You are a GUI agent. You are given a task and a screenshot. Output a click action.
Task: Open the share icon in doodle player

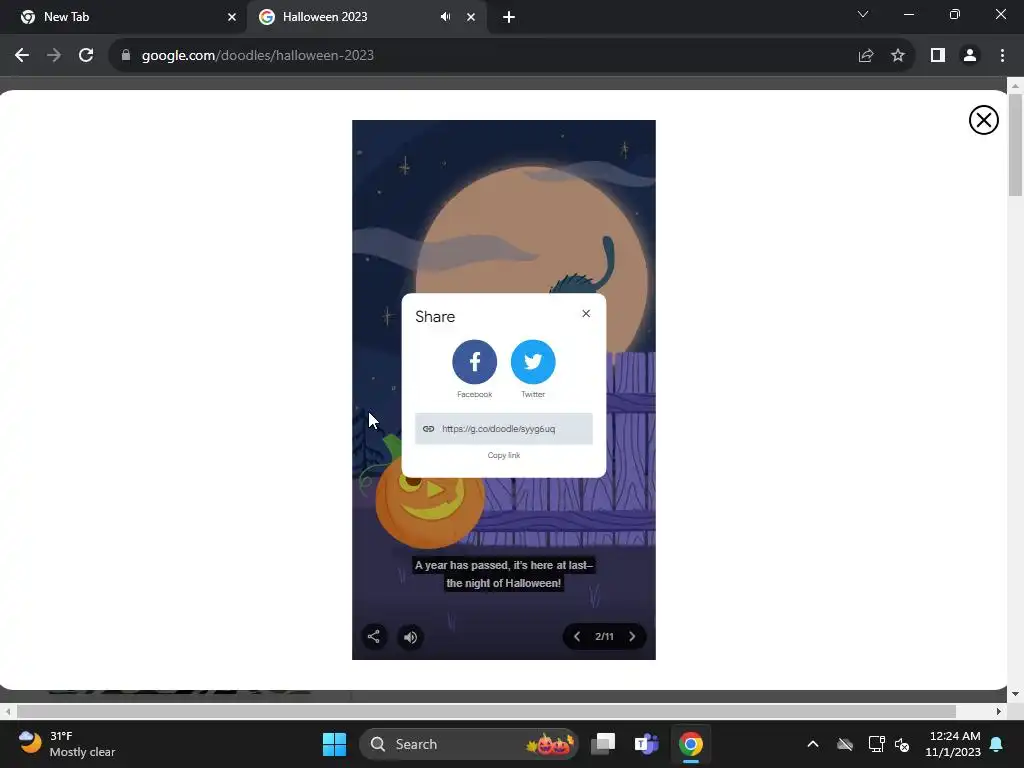tap(374, 637)
